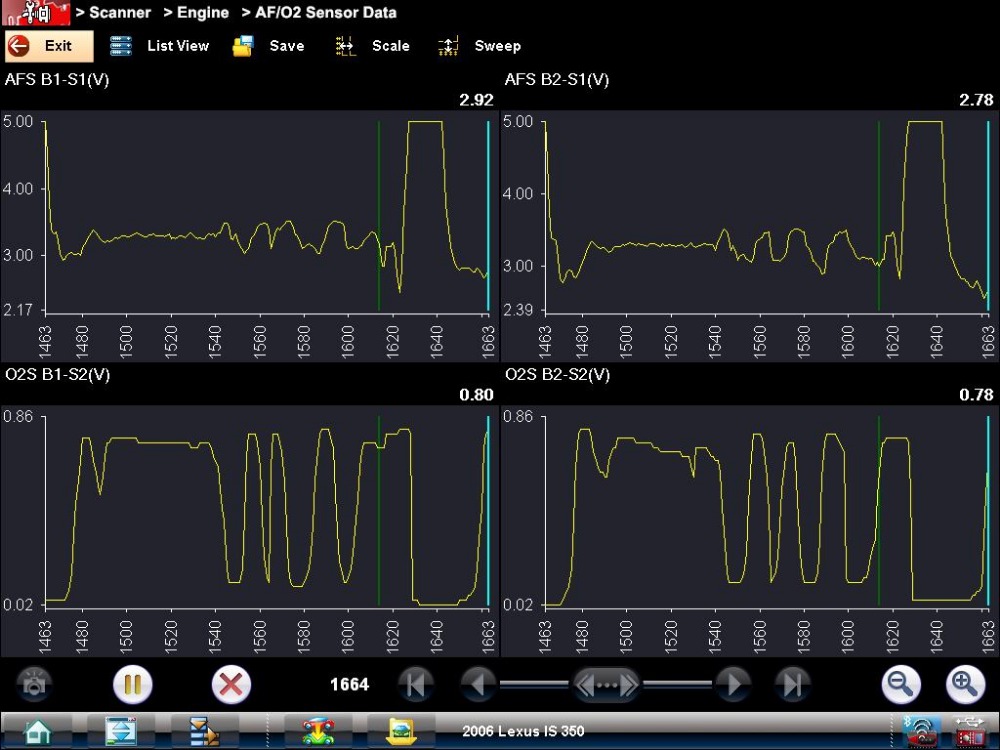Select the AFS B2-S1(V) graph title
Image resolution: width=1000 pixels, height=750 pixels.
tap(557, 80)
